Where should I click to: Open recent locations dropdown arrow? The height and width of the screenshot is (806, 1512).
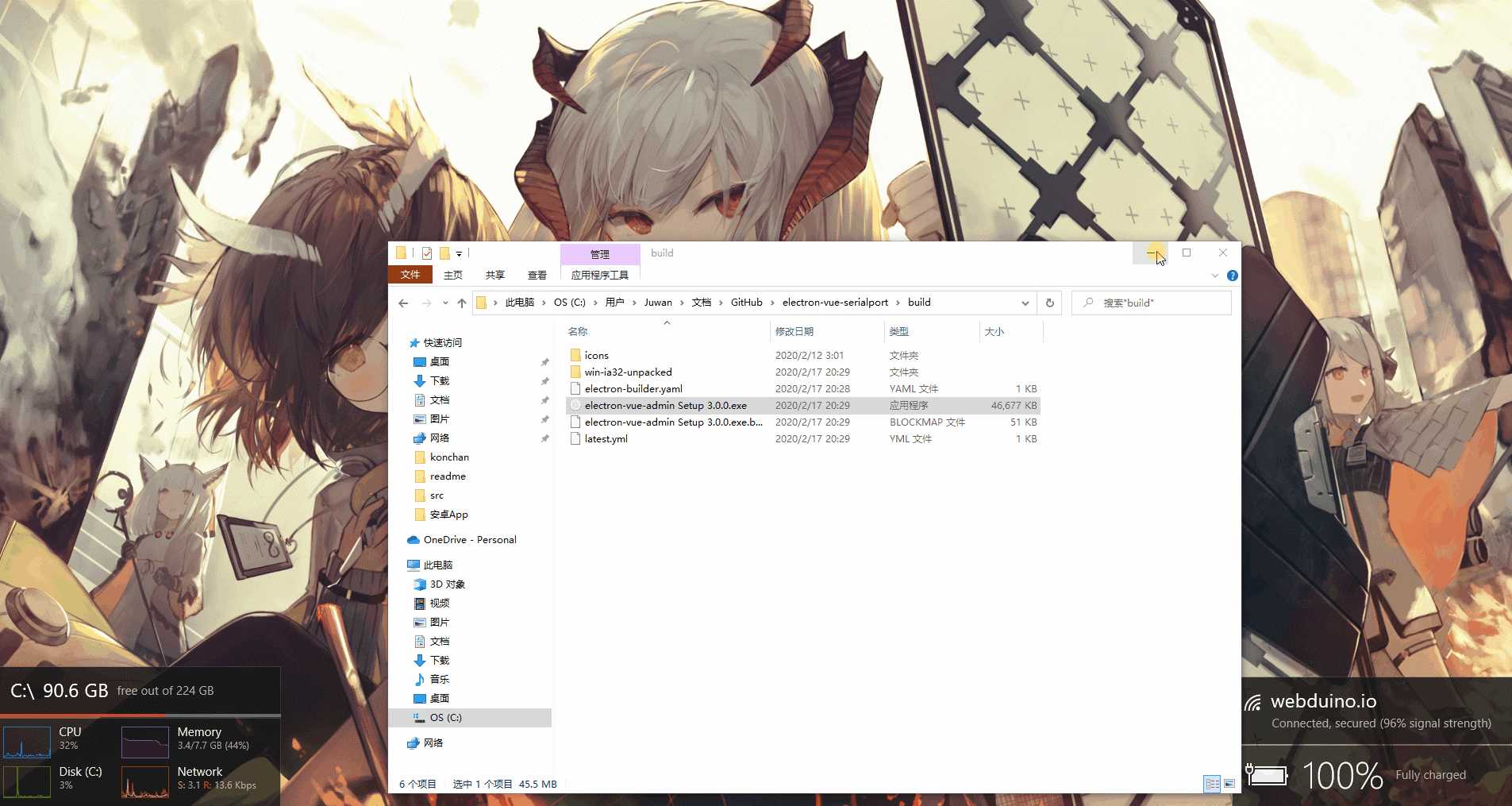(445, 303)
